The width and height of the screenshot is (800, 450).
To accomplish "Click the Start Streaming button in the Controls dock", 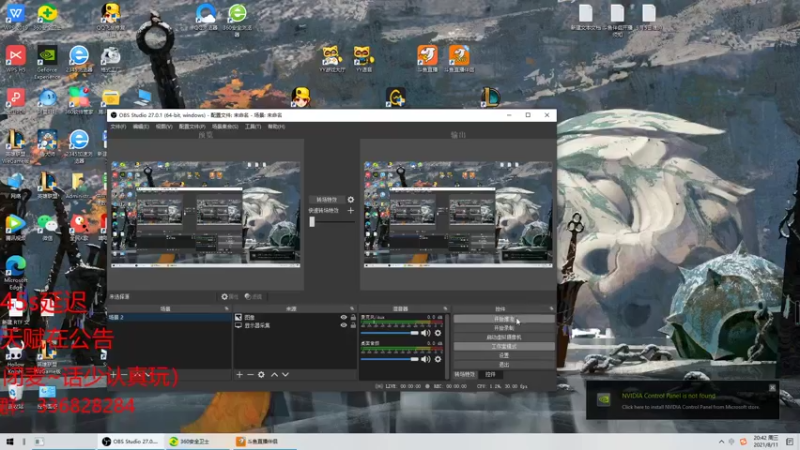I will point(504,319).
